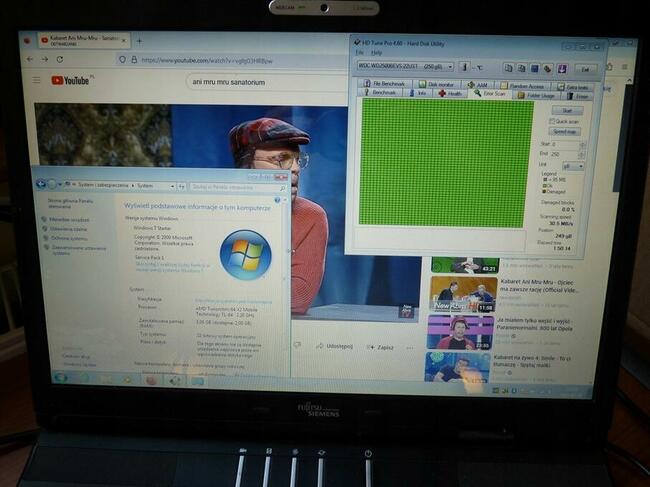Click the YouTube logo
This screenshot has width=650, height=487.
(72, 80)
